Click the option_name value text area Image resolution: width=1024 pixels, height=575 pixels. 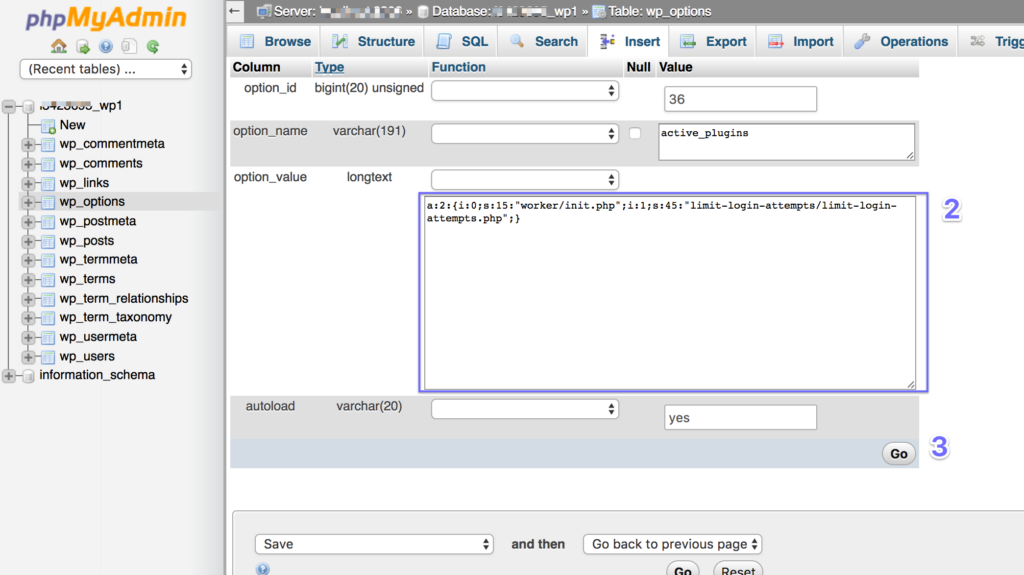(786, 142)
